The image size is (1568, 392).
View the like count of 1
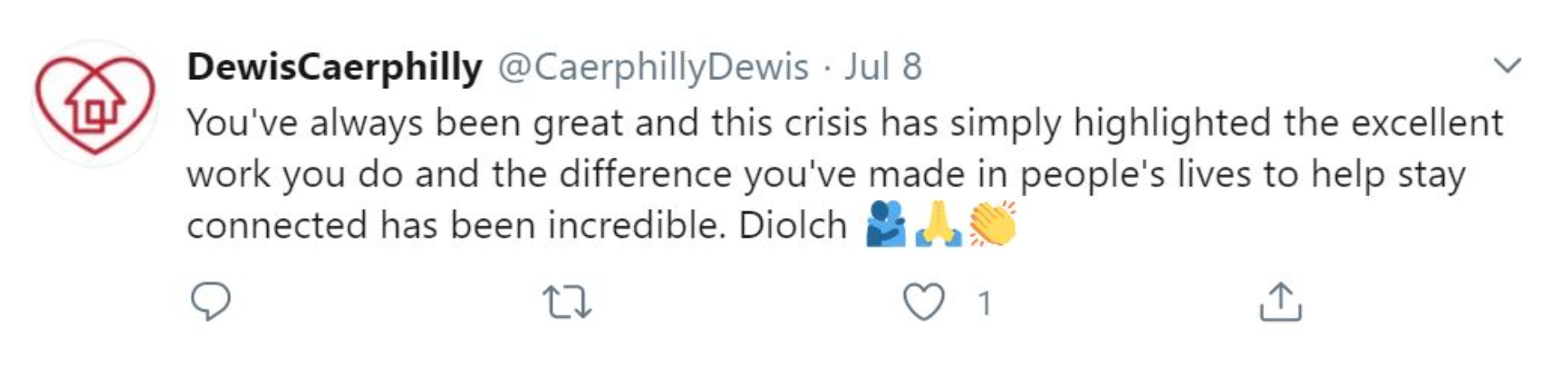tap(985, 304)
